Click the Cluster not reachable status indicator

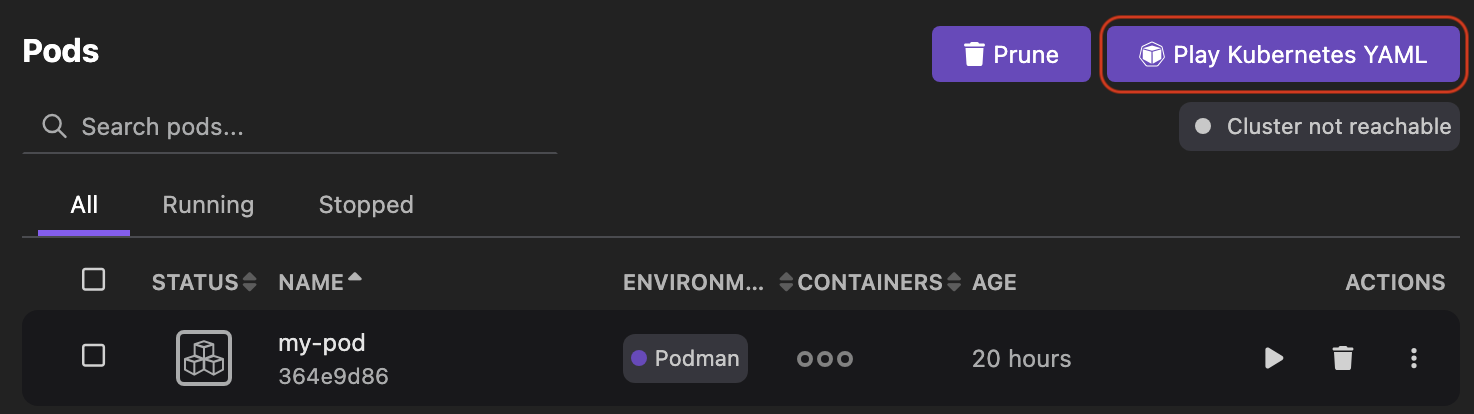1319,127
